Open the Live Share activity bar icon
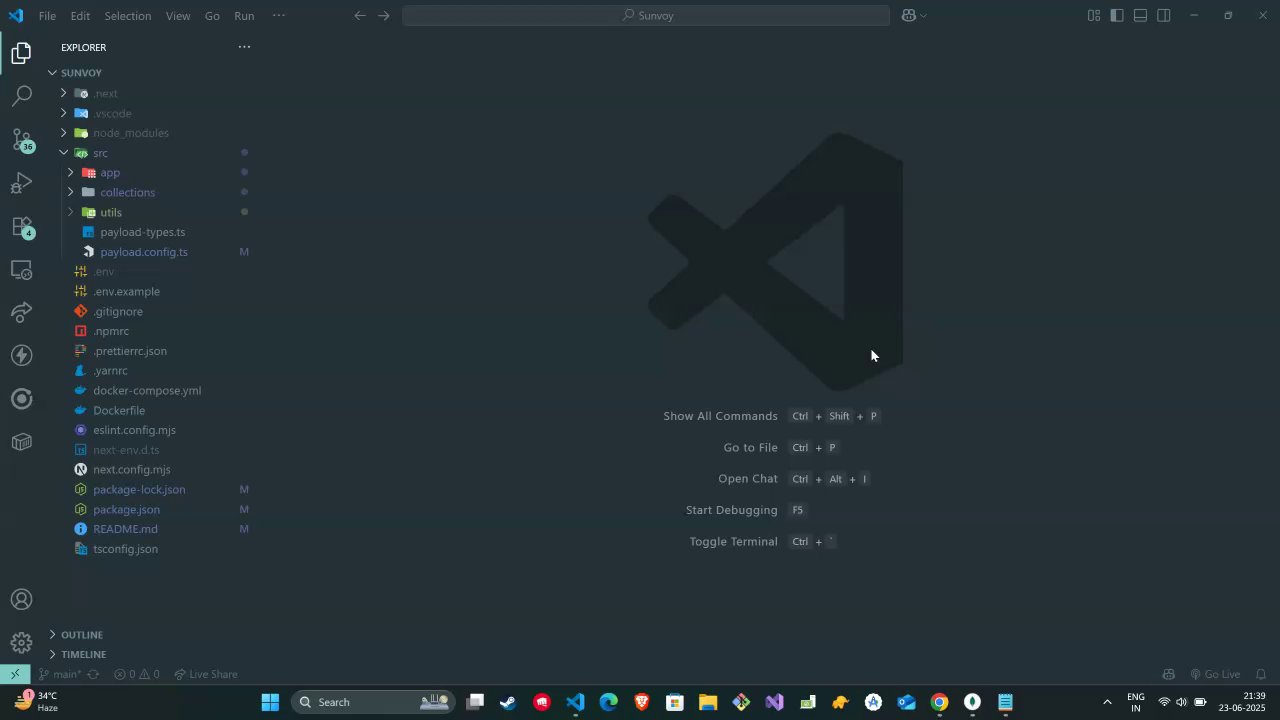The width and height of the screenshot is (1280, 720). point(21,313)
